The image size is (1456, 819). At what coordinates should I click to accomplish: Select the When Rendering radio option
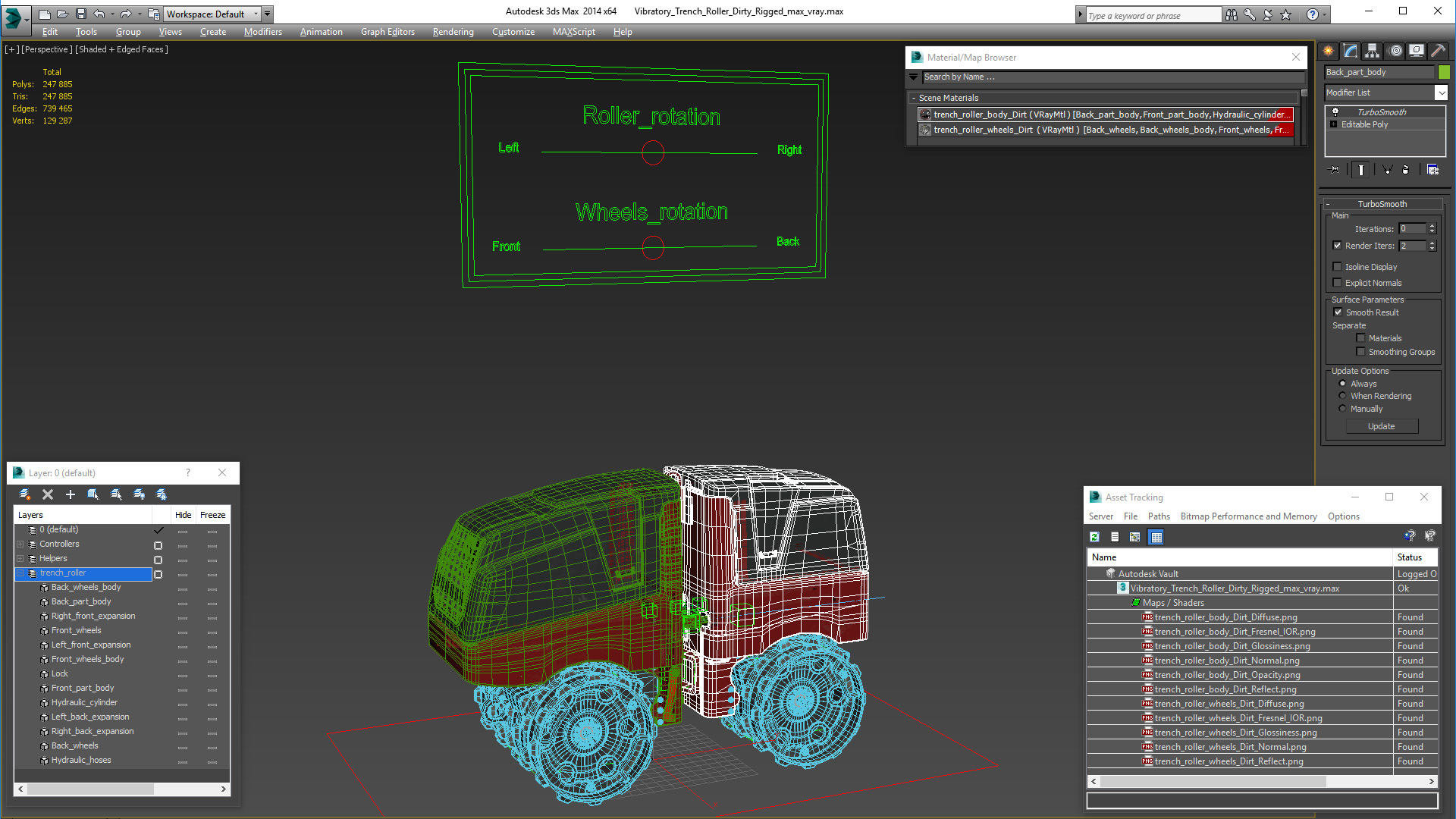(x=1342, y=396)
